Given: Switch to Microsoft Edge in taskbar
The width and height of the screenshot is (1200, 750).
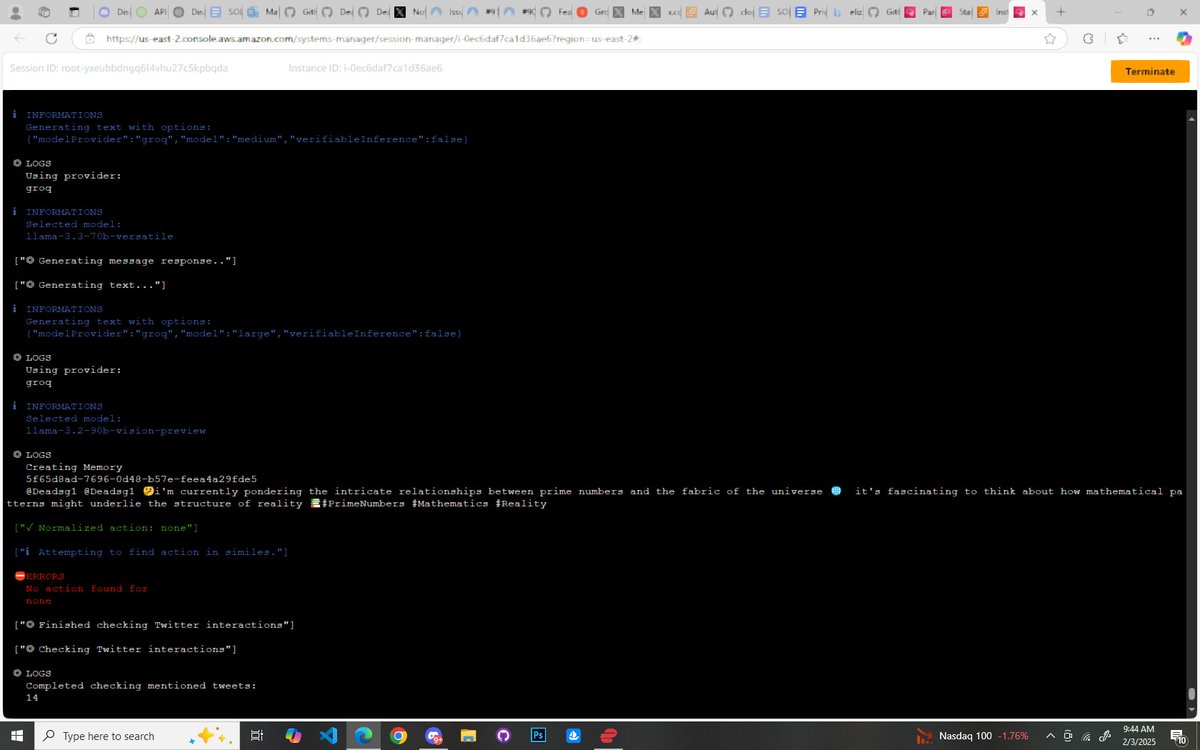Looking at the screenshot, I should pos(363,736).
